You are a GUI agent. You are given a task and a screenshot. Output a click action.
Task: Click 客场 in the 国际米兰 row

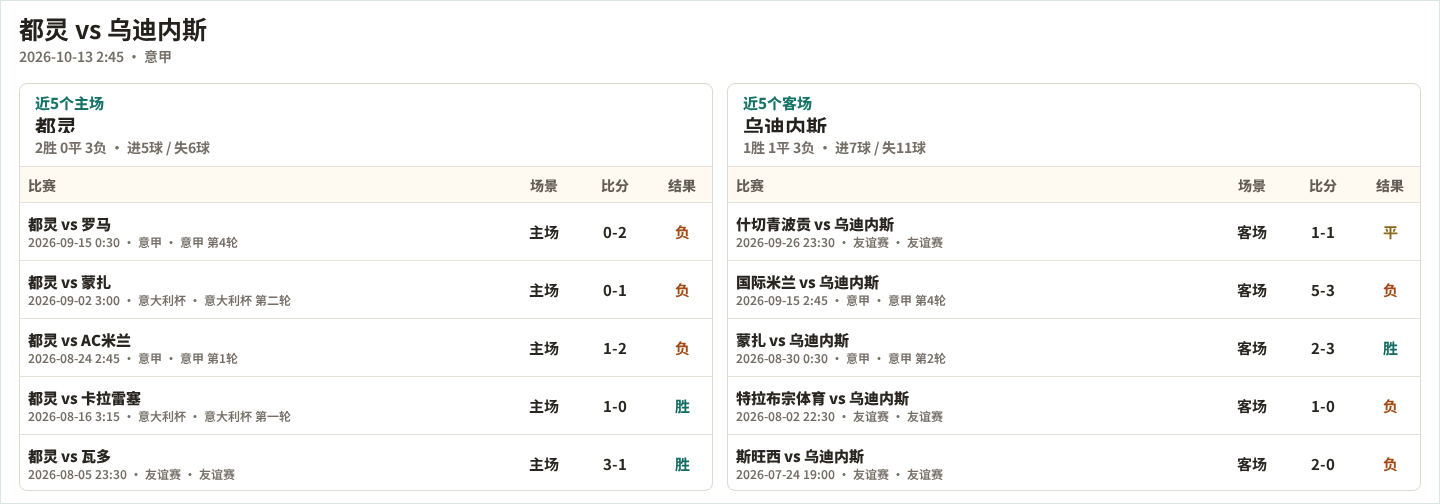(1252, 290)
